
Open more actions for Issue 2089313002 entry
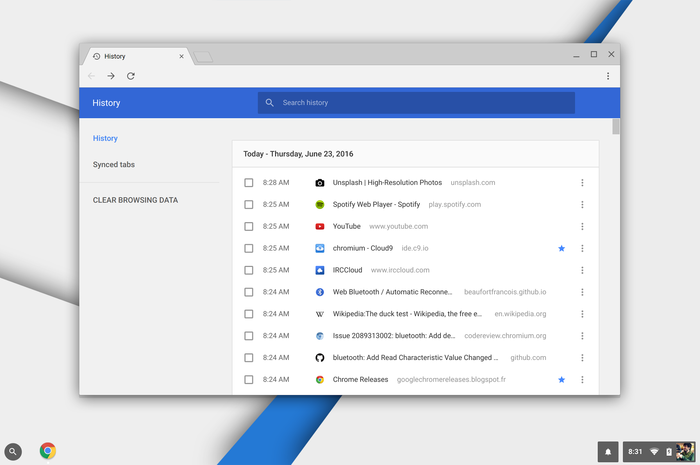pos(582,336)
